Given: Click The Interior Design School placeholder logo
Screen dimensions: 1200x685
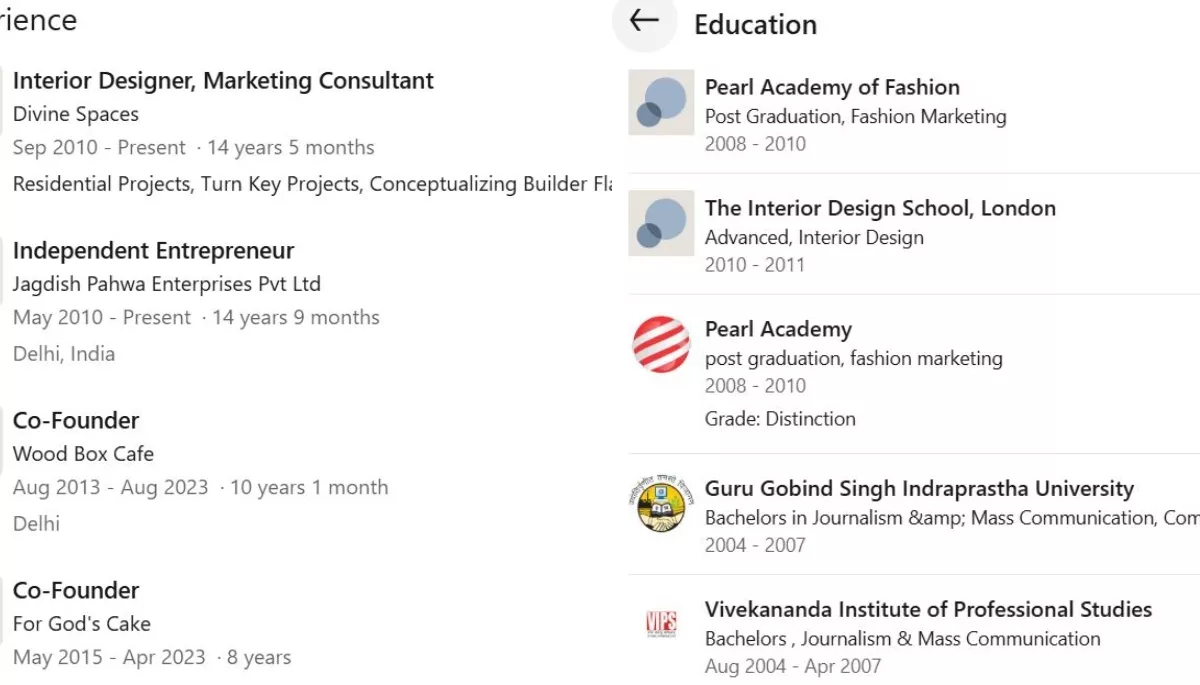Looking at the screenshot, I should [x=661, y=223].
